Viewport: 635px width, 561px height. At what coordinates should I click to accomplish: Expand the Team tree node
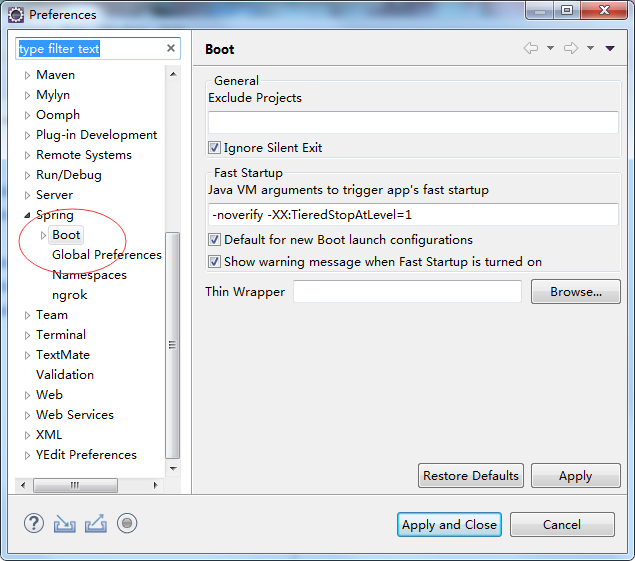pyautogui.click(x=27, y=316)
